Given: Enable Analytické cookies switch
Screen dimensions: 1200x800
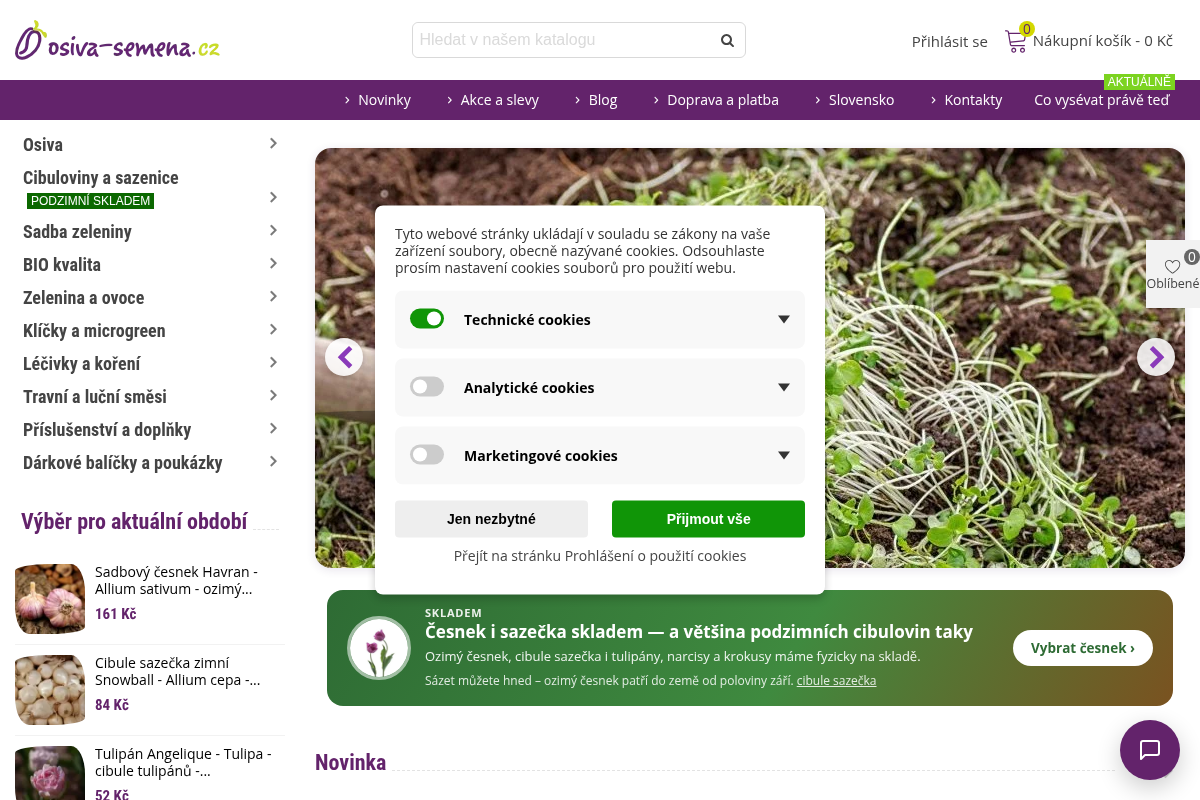Looking at the screenshot, I should (427, 387).
